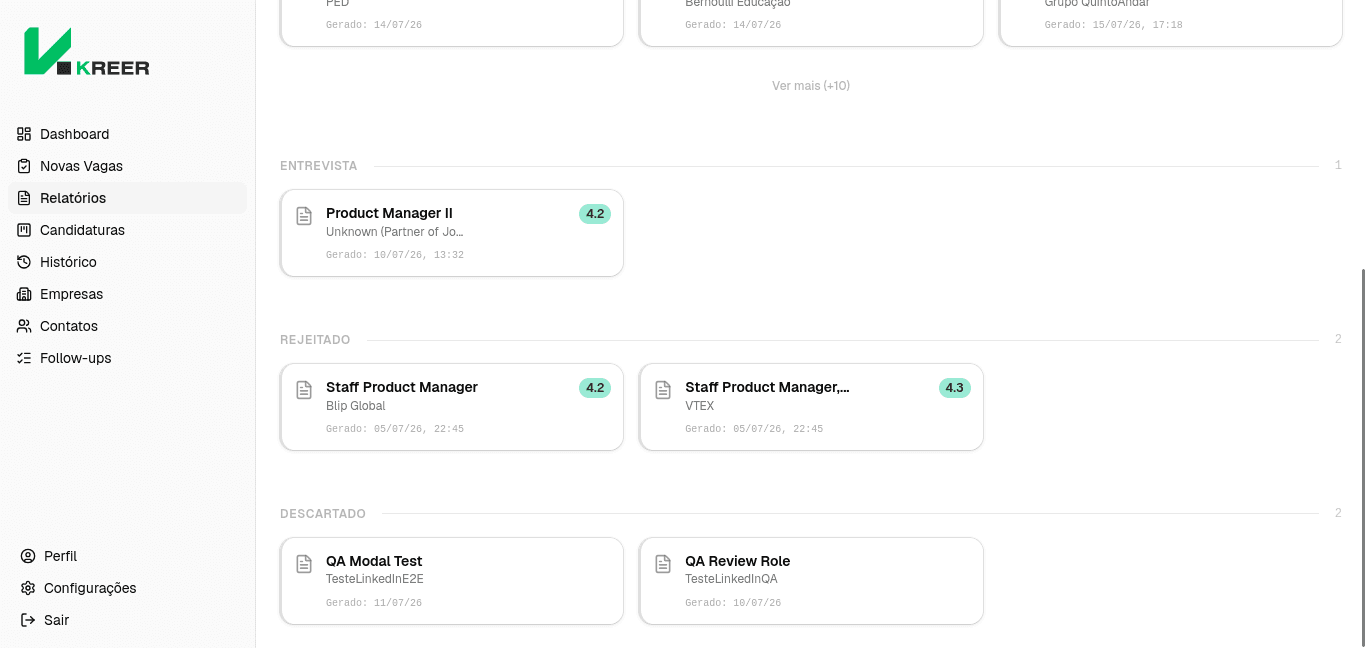Click the TesteLinkedInE2E company text
The height and width of the screenshot is (648, 1366).
click(x=375, y=579)
